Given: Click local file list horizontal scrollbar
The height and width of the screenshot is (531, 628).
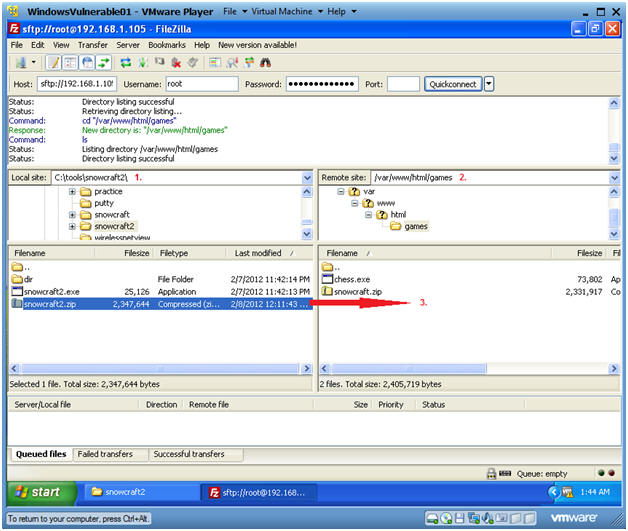Looking at the screenshot, I should [x=160, y=368].
